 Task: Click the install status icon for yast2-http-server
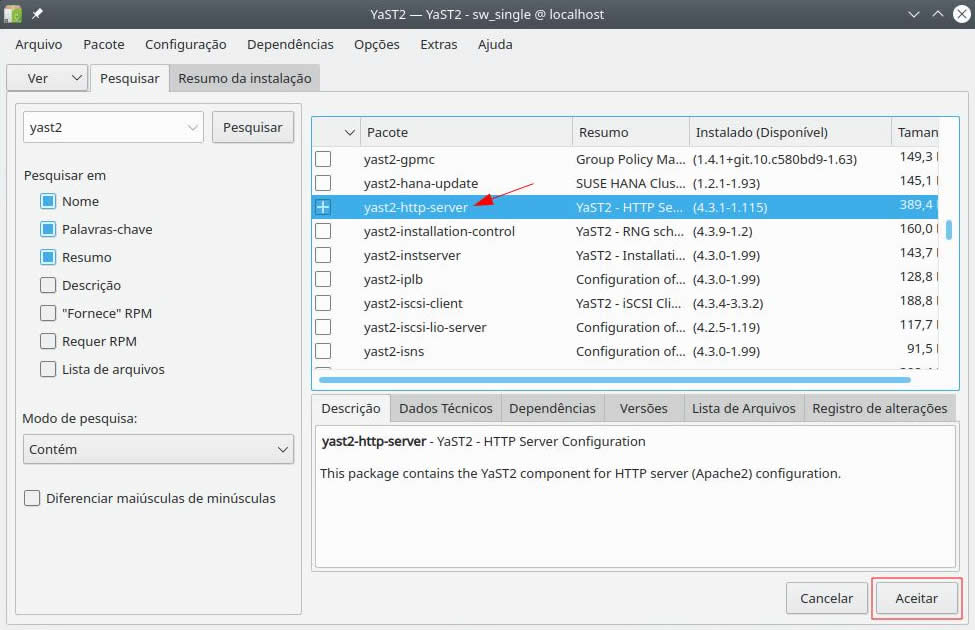click(x=323, y=207)
